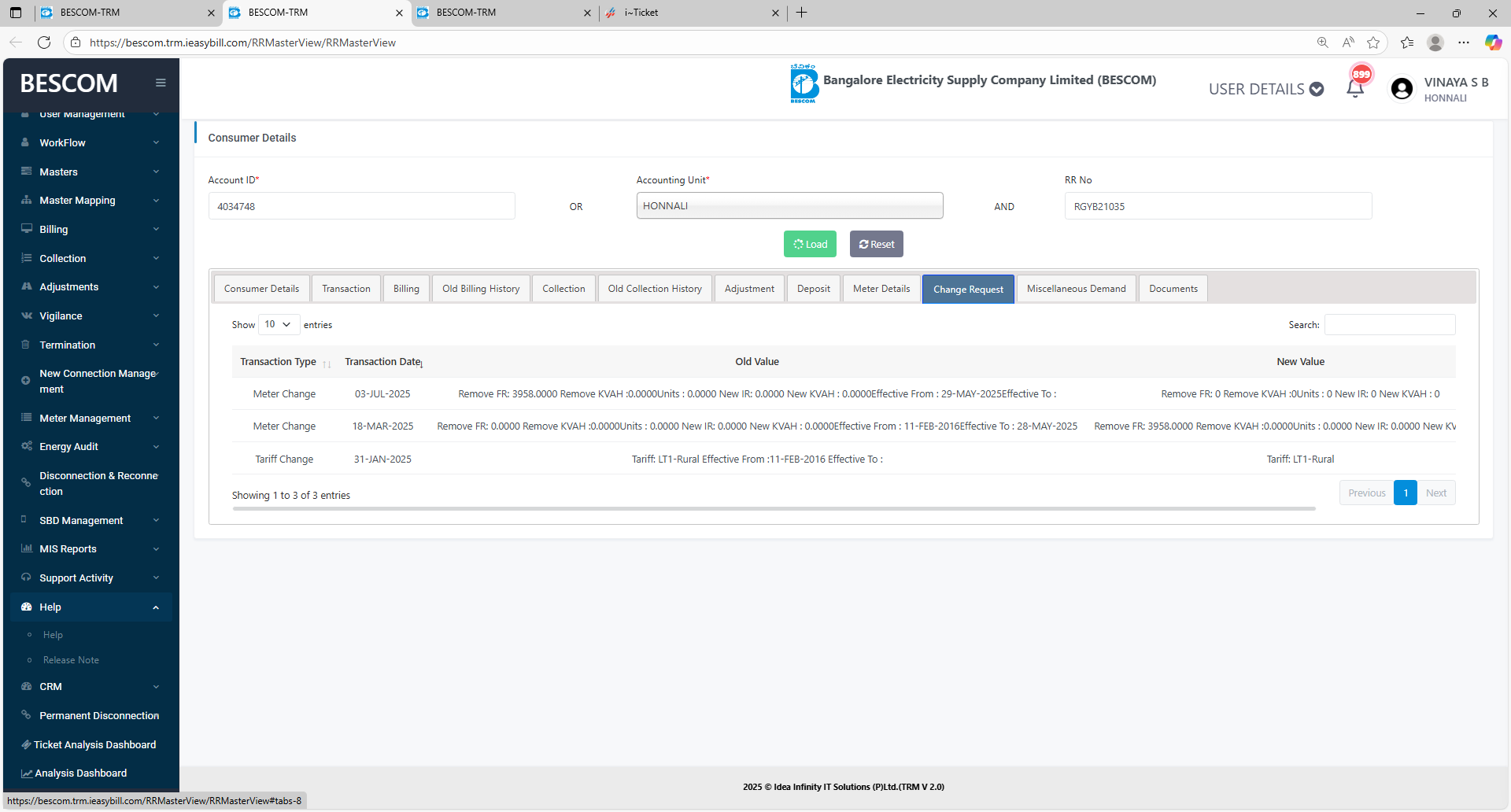Image resolution: width=1511 pixels, height=812 pixels.
Task: Click the WorkFlow sidebar icon
Action: tap(26, 142)
